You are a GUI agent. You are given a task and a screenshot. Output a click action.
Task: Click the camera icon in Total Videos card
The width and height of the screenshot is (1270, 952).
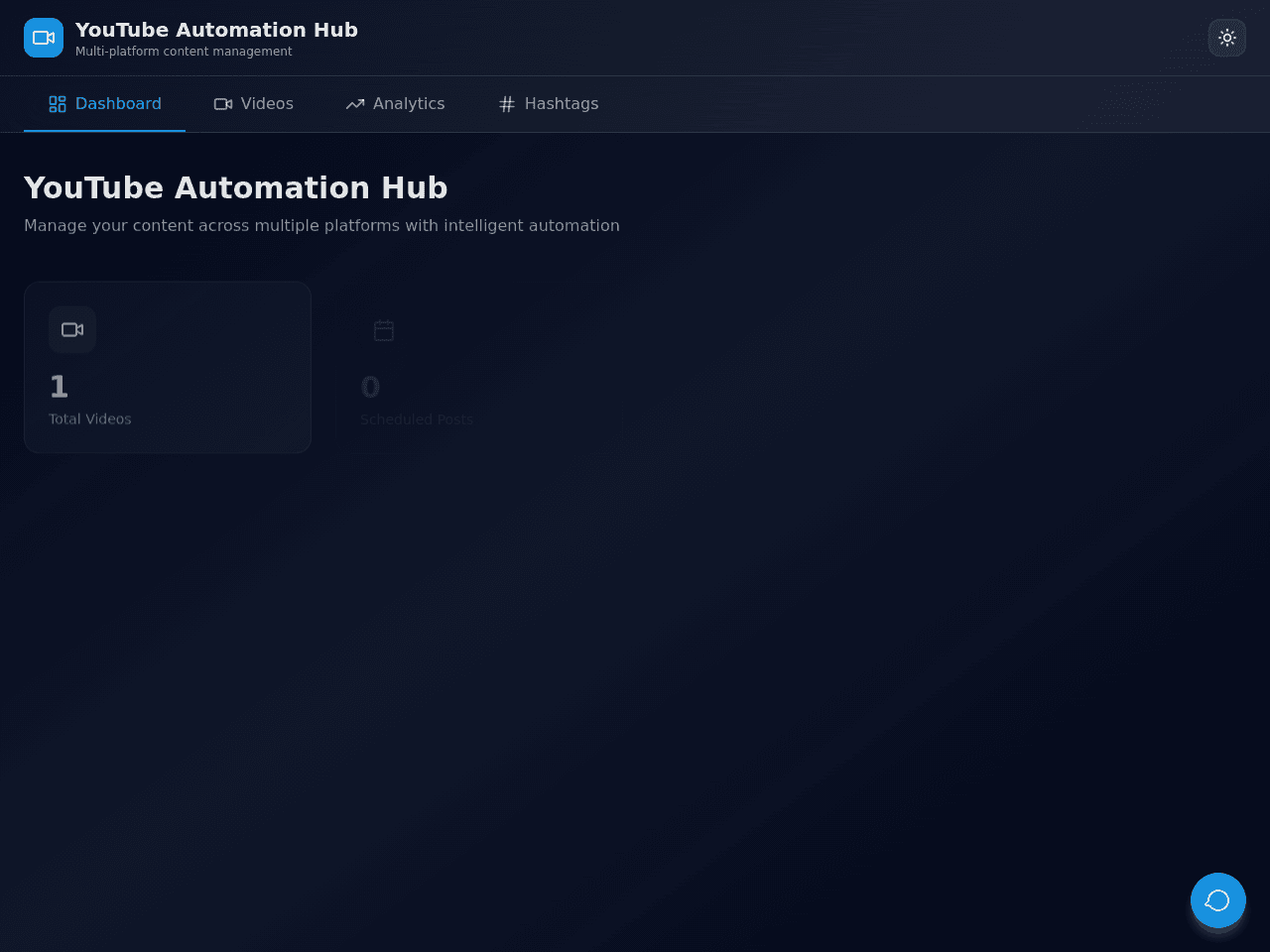coord(72,330)
